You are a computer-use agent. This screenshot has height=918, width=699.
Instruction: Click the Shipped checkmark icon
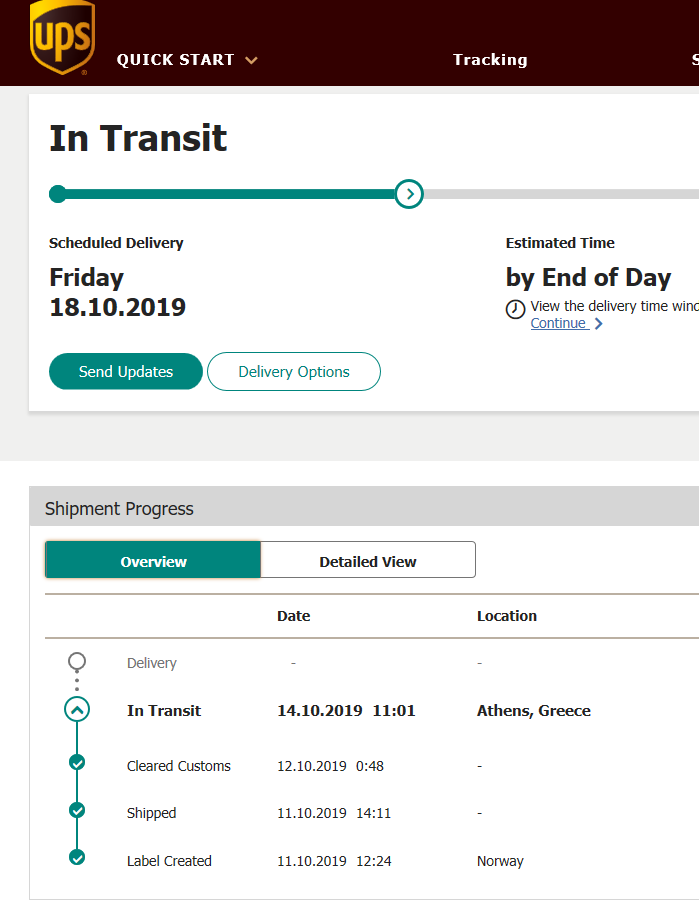coord(77,810)
